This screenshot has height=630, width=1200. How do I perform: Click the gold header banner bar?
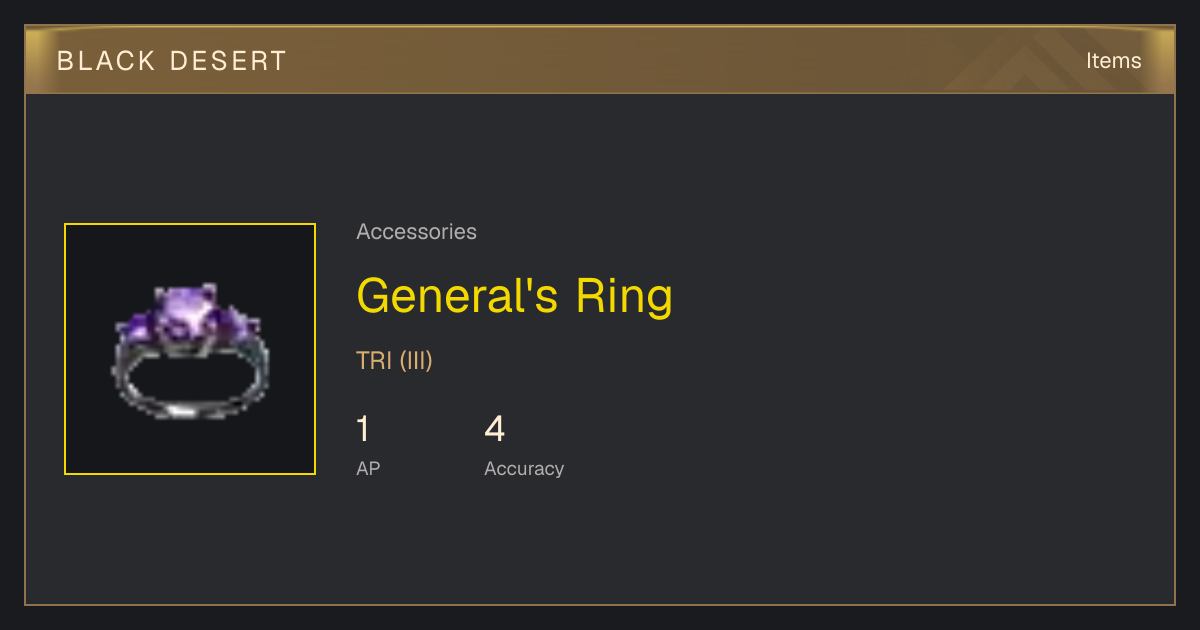pos(600,60)
